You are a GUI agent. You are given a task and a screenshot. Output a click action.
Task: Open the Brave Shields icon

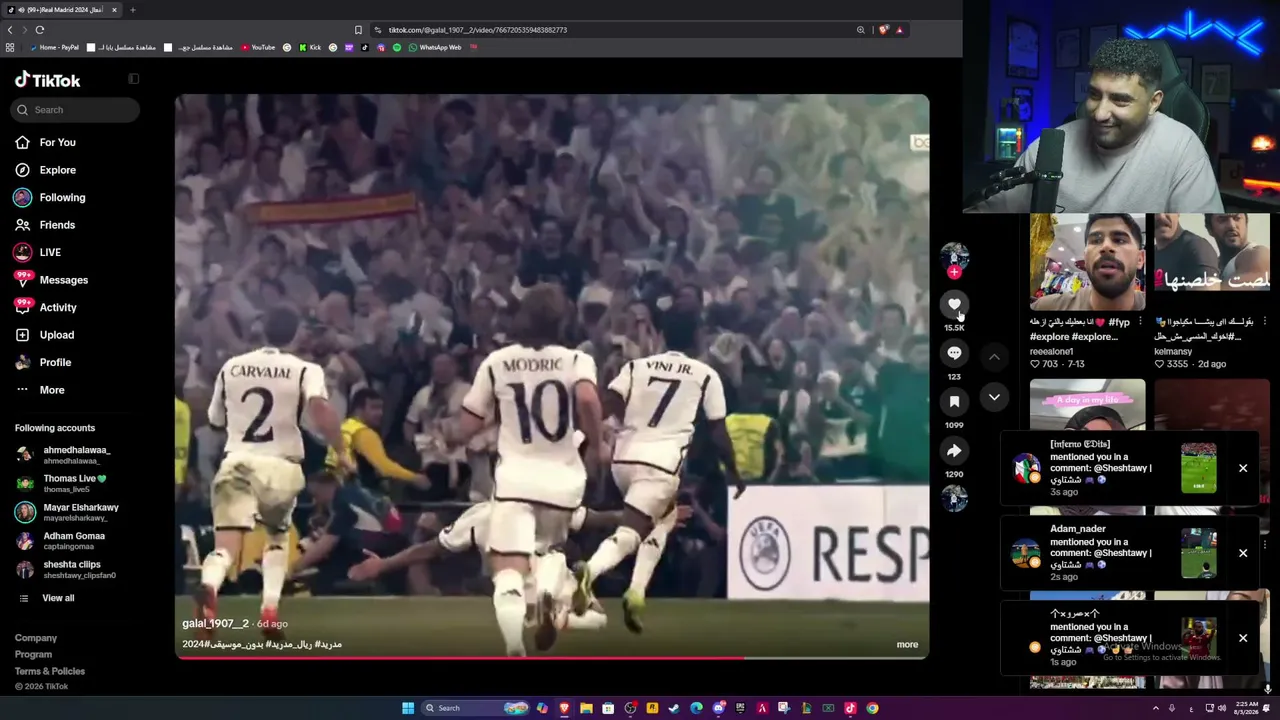click(x=883, y=30)
